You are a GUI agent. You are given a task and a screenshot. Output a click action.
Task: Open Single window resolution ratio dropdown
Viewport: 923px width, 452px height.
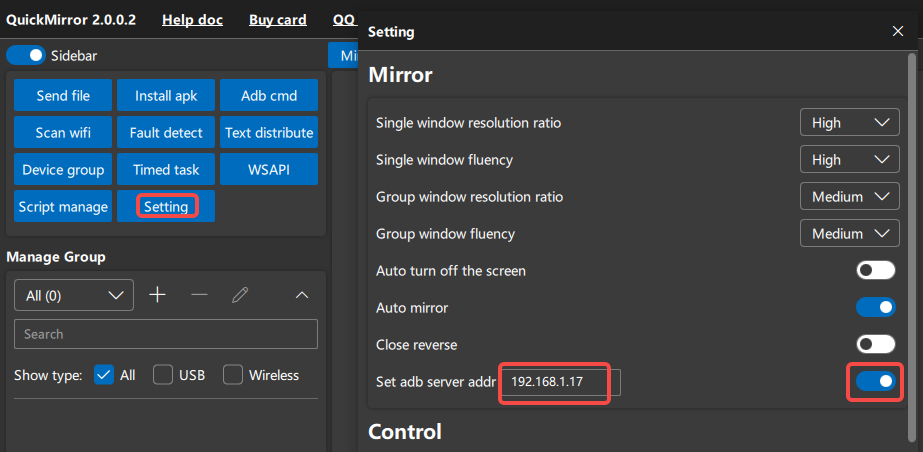849,123
